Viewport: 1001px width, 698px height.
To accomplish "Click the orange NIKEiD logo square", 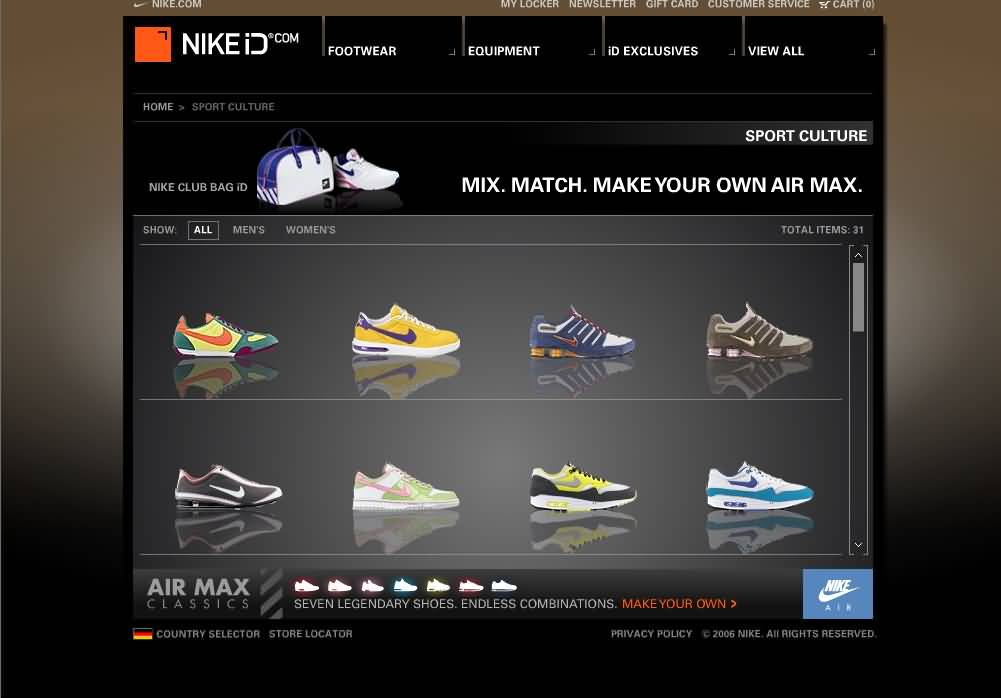I will tap(153, 44).
